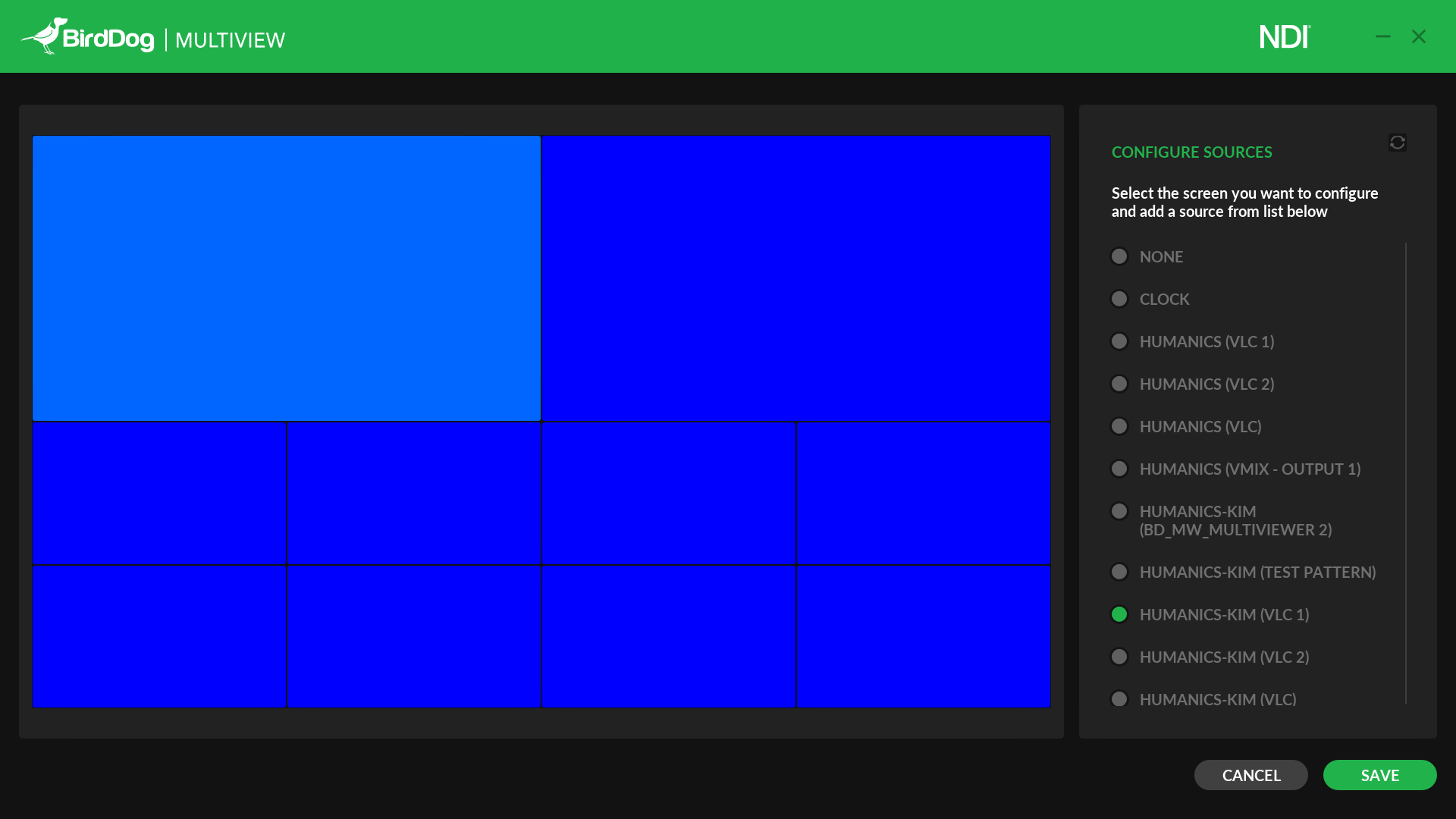Viewport: 1456px width, 819px height.
Task: Click the source list scrollbar
Action: [x=1405, y=473]
